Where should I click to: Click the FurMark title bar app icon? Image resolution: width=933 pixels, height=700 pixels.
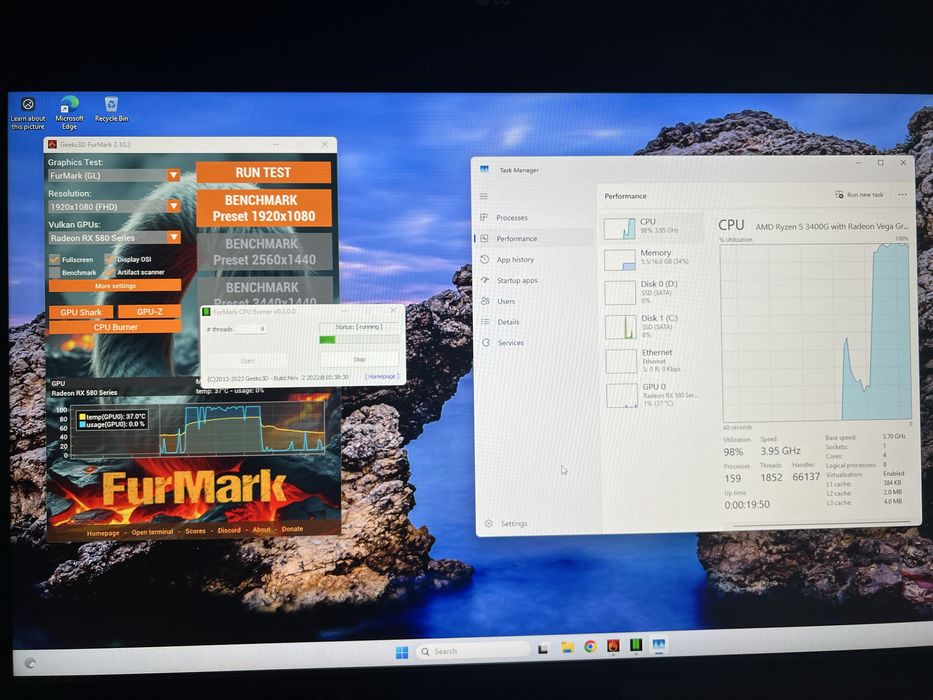52,145
